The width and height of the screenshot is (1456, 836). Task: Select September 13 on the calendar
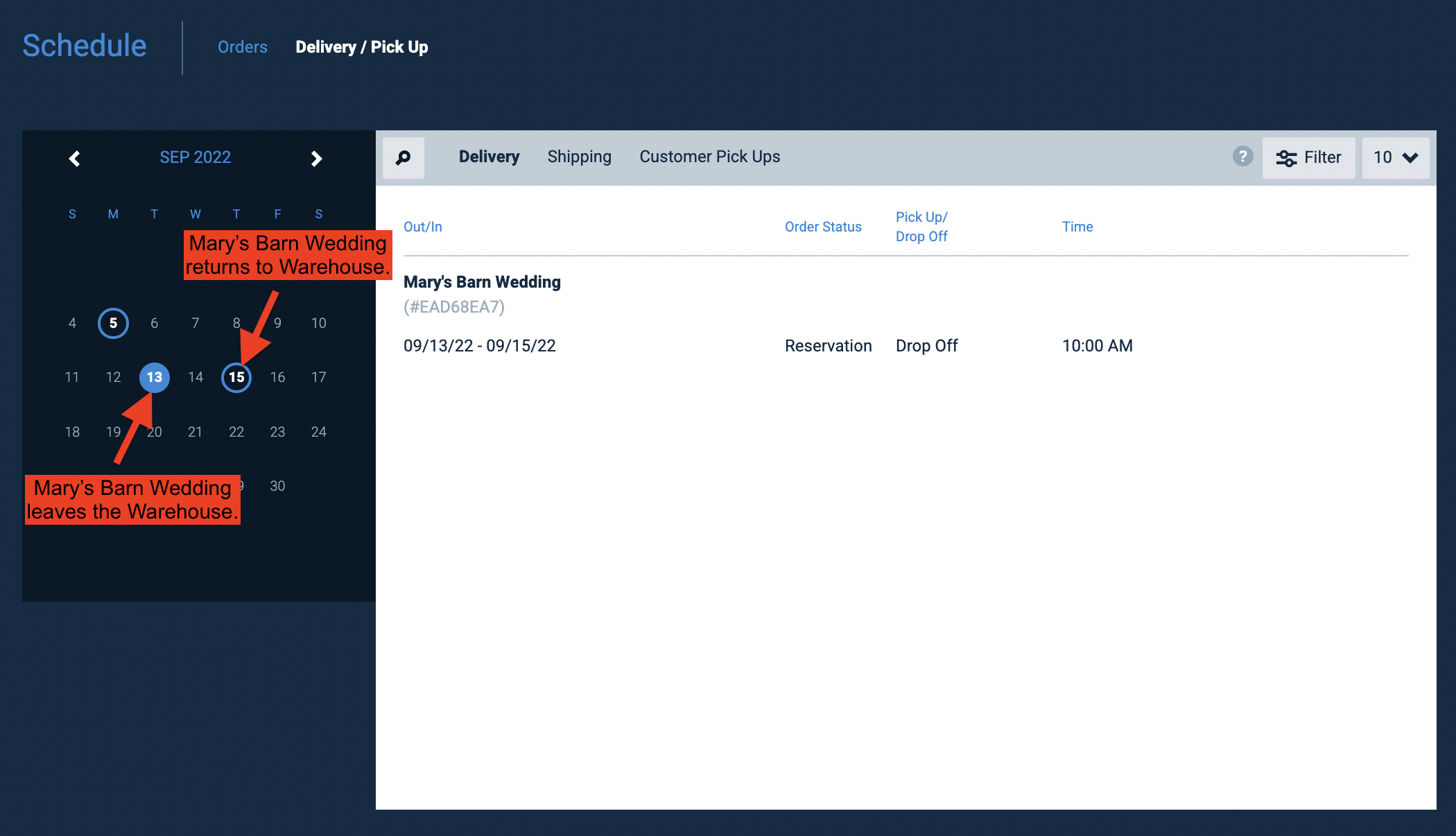[154, 377]
